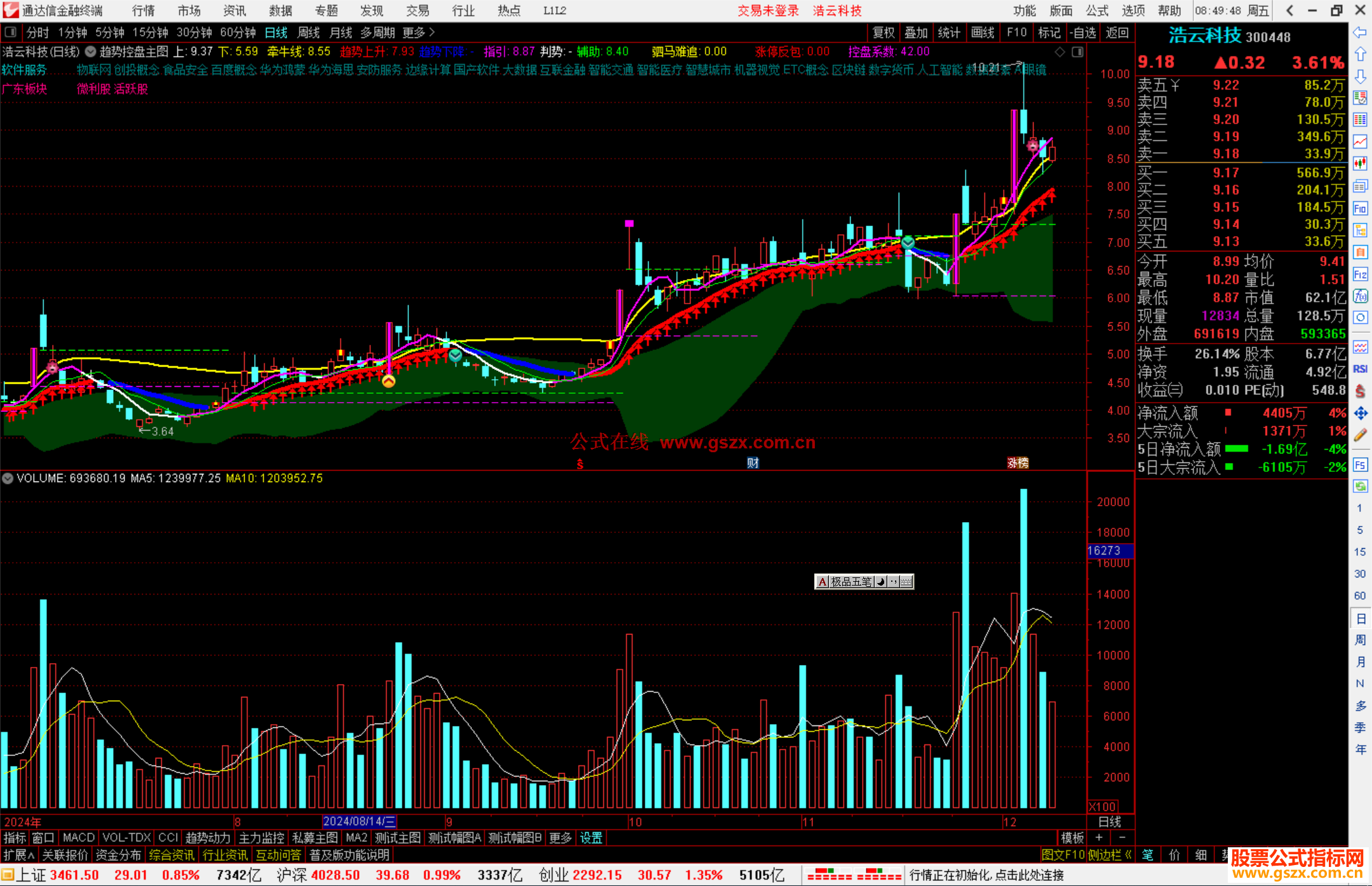Switch to 周线 period tab
This screenshot has height=886, width=1372.
pyautogui.click(x=309, y=32)
